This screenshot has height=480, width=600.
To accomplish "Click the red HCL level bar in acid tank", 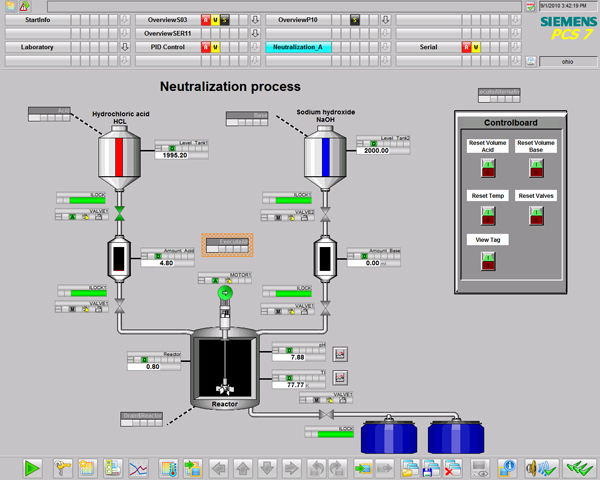I will tap(119, 159).
